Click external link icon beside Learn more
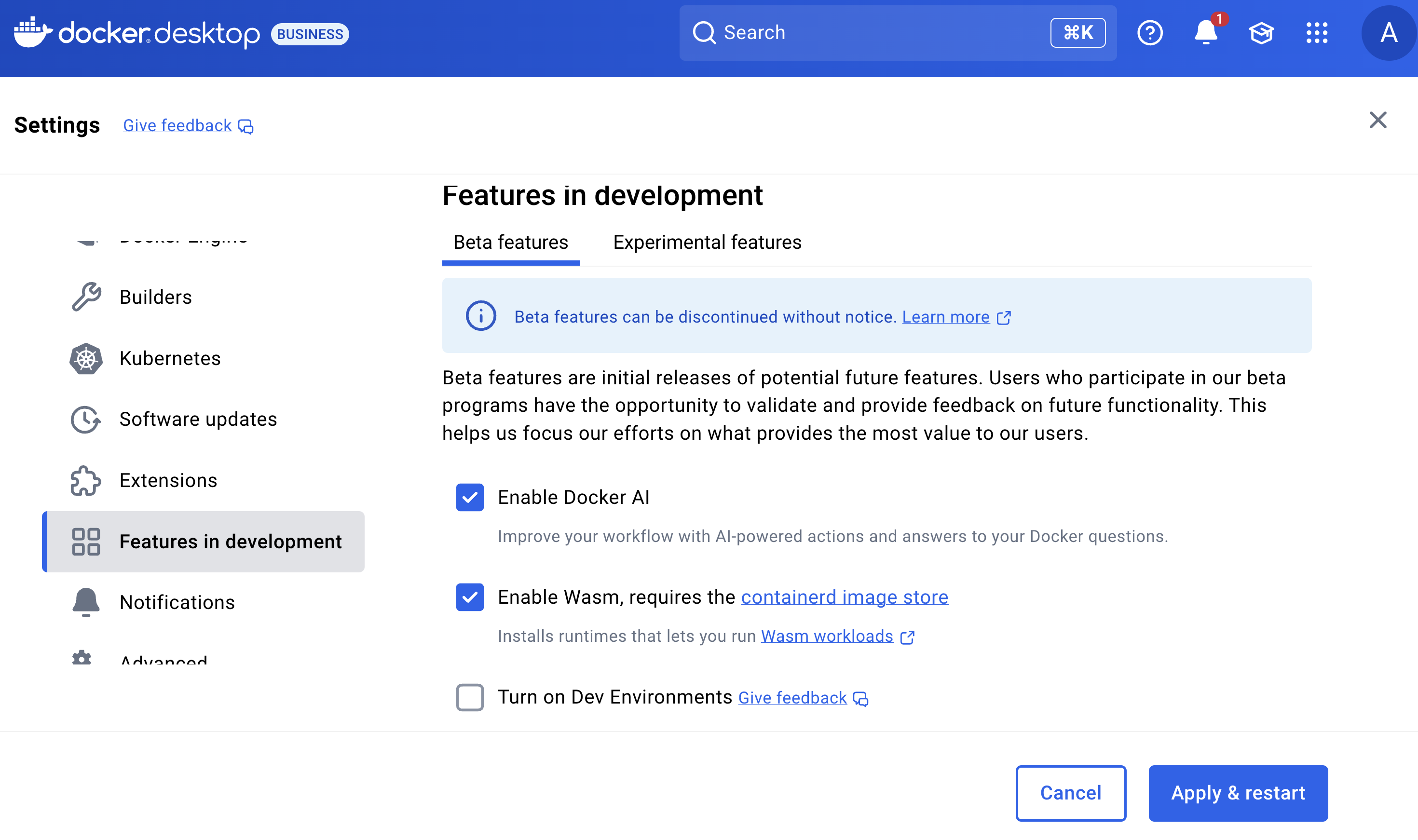This screenshot has height=840, width=1418. click(1004, 318)
